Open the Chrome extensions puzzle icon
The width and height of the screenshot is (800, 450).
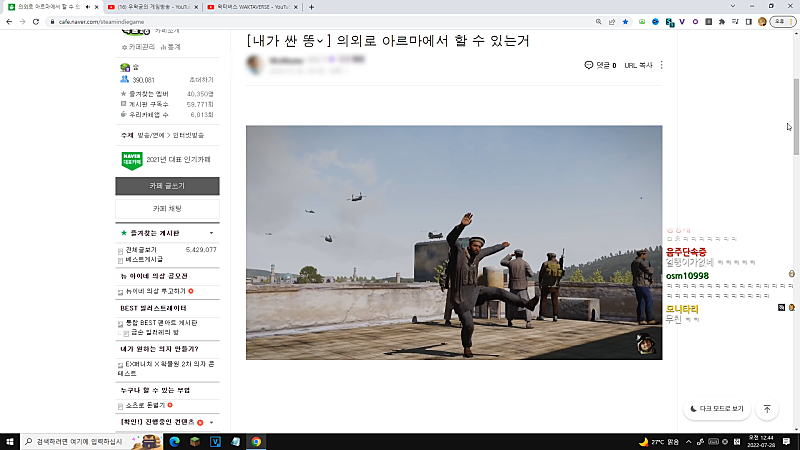pos(721,22)
